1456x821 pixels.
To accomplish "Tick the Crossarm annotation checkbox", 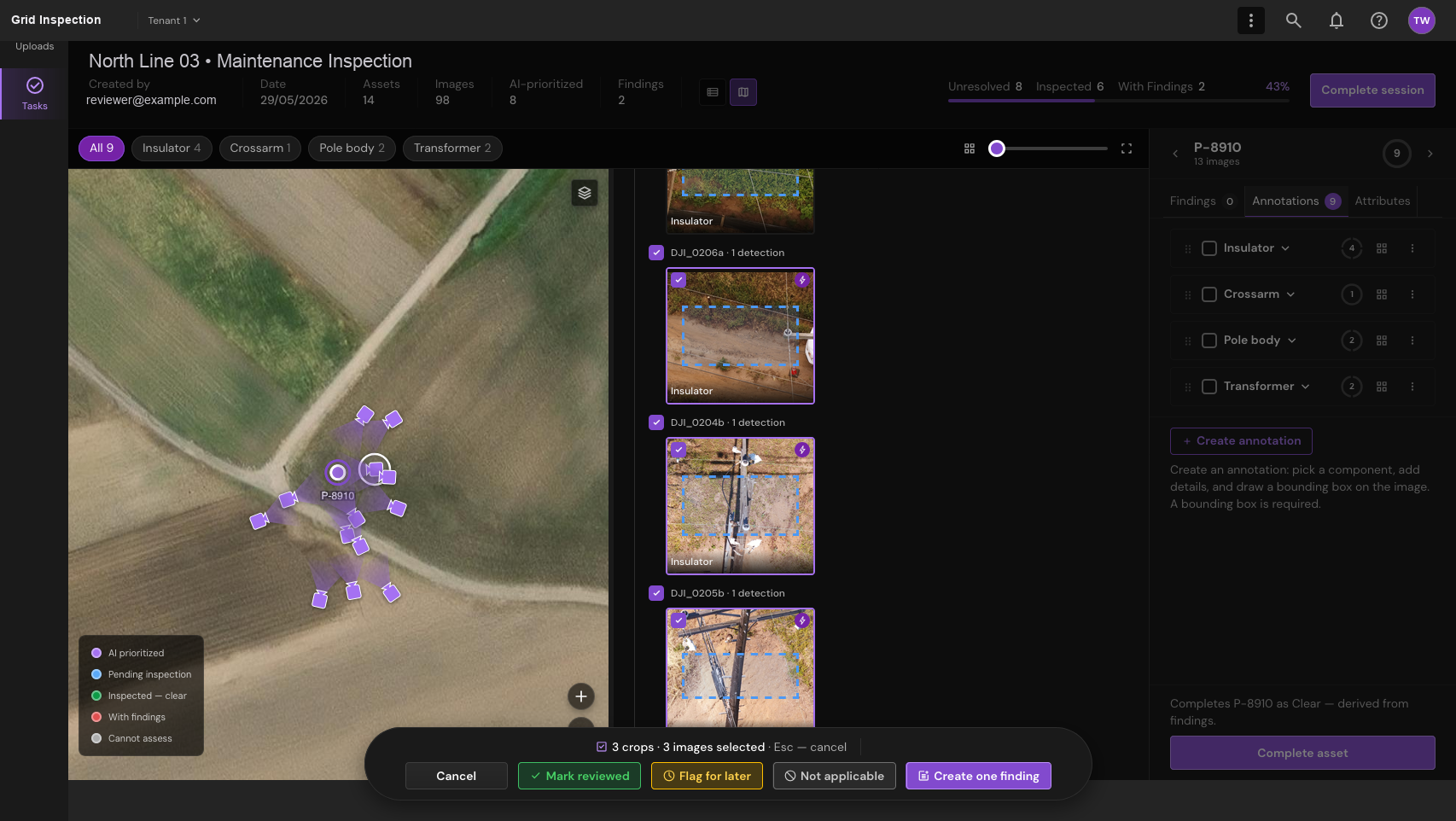I will point(1209,294).
